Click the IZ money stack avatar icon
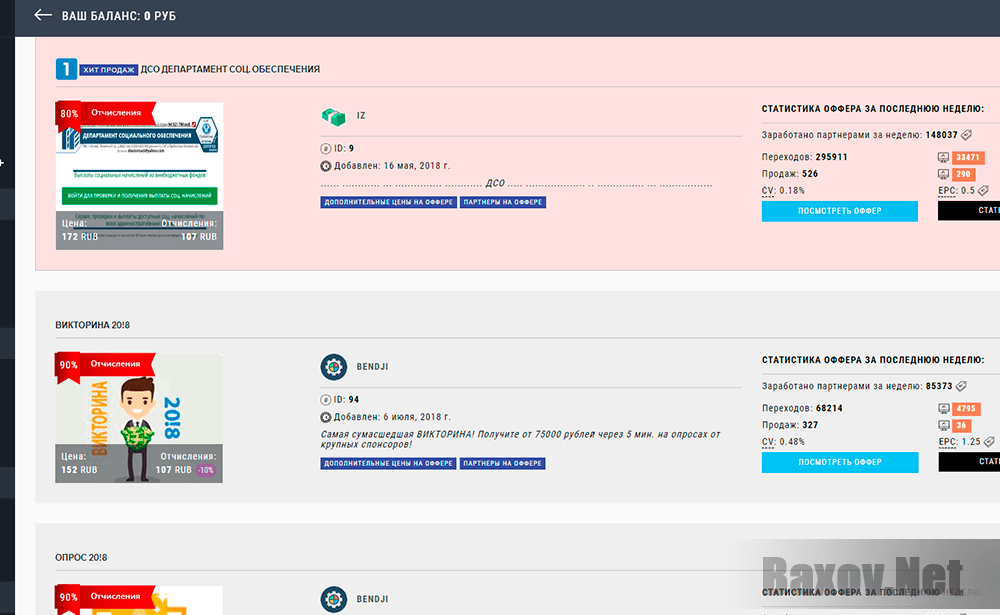 [333, 116]
